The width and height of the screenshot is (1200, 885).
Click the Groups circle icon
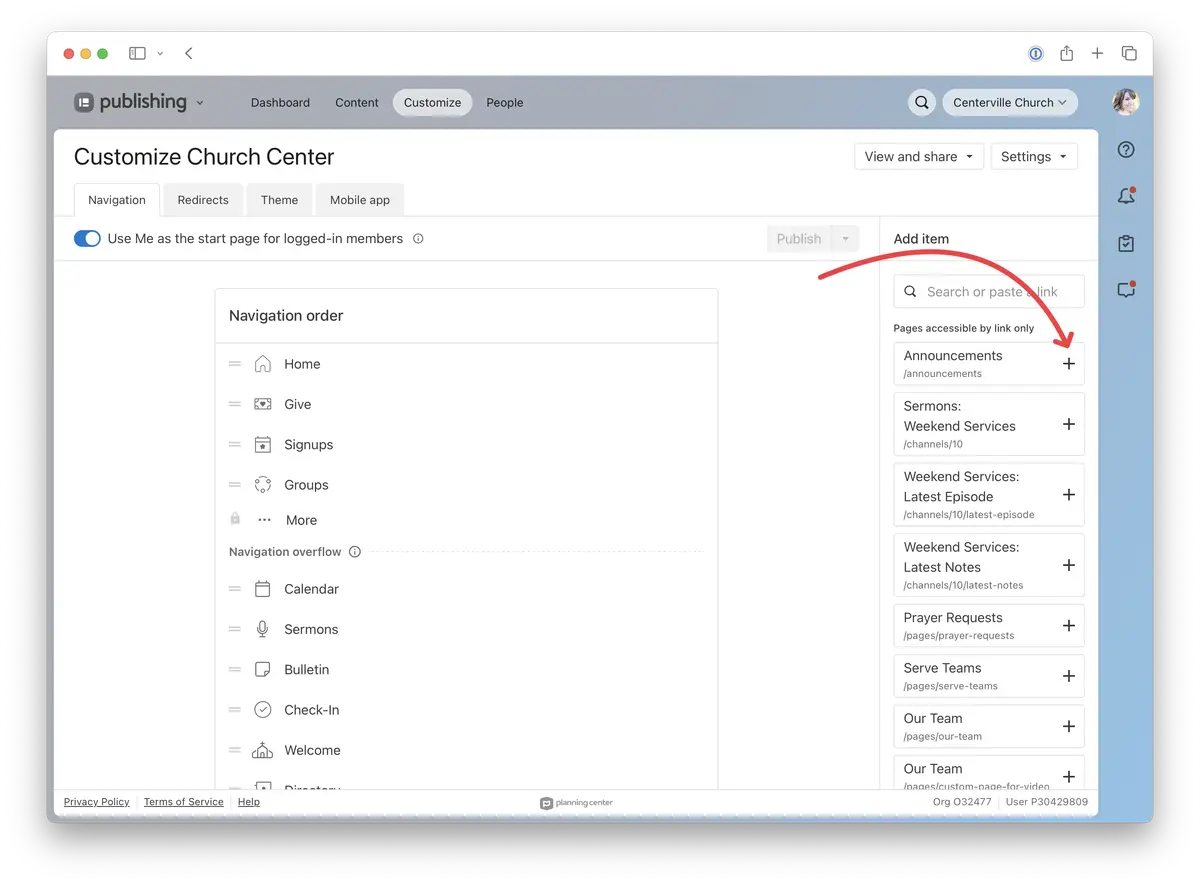click(263, 484)
